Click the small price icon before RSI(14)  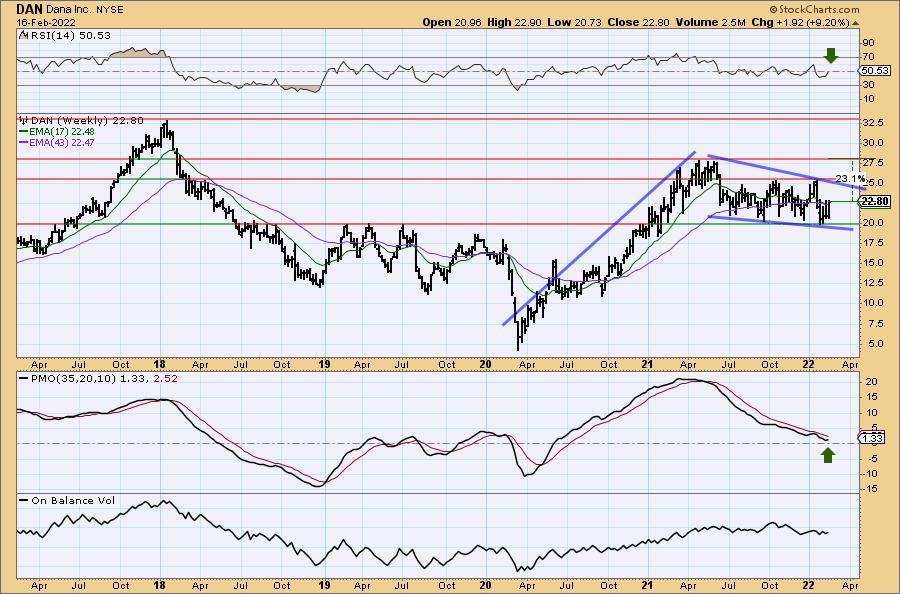point(23,36)
